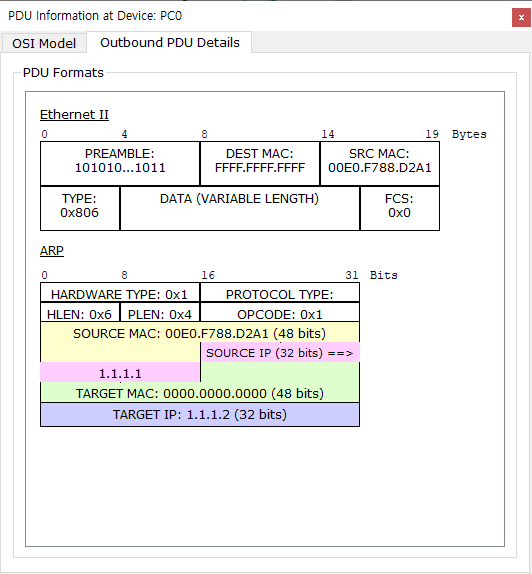
Task: Select the SRC MAC cell in Ethernet II
Action: coord(380,163)
